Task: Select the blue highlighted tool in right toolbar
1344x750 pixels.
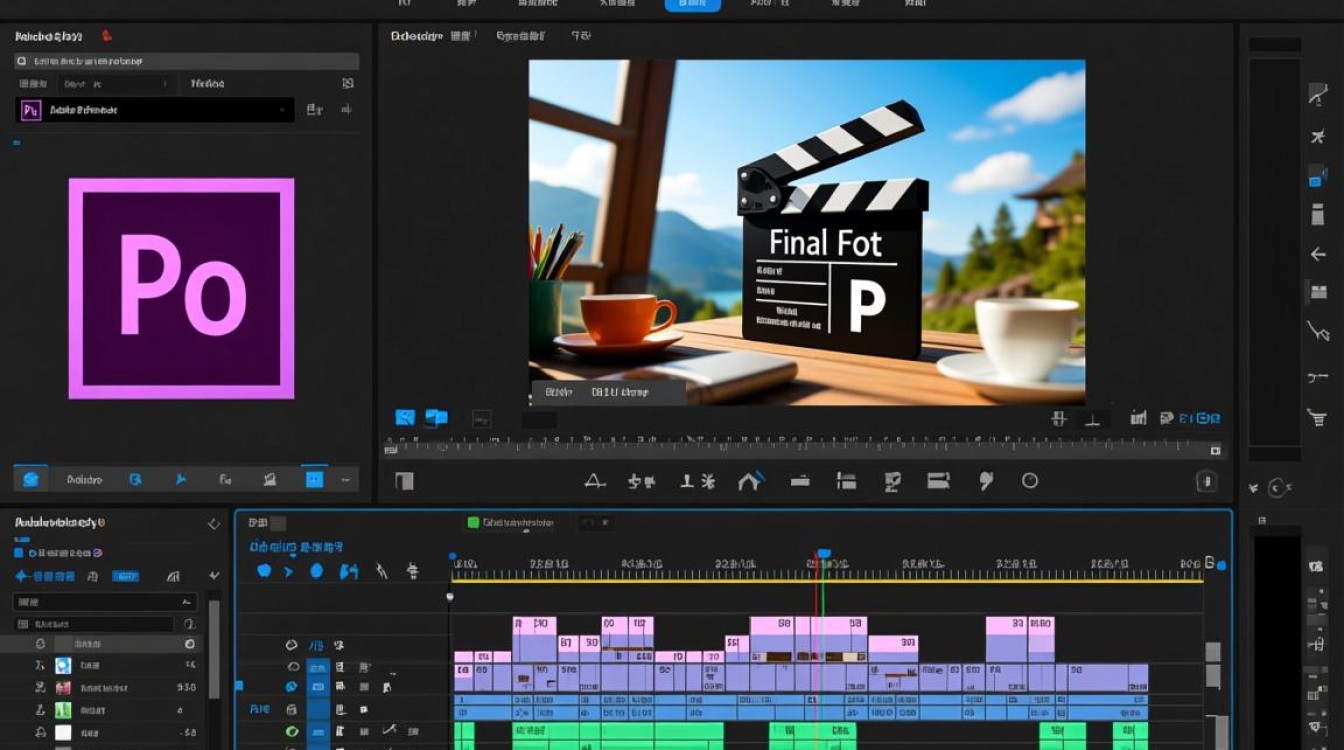Action: coord(1318,176)
